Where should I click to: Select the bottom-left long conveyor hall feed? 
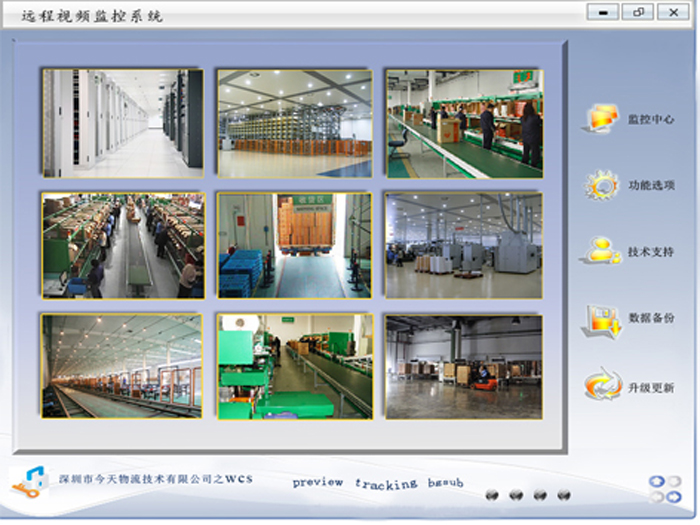[x=123, y=366]
